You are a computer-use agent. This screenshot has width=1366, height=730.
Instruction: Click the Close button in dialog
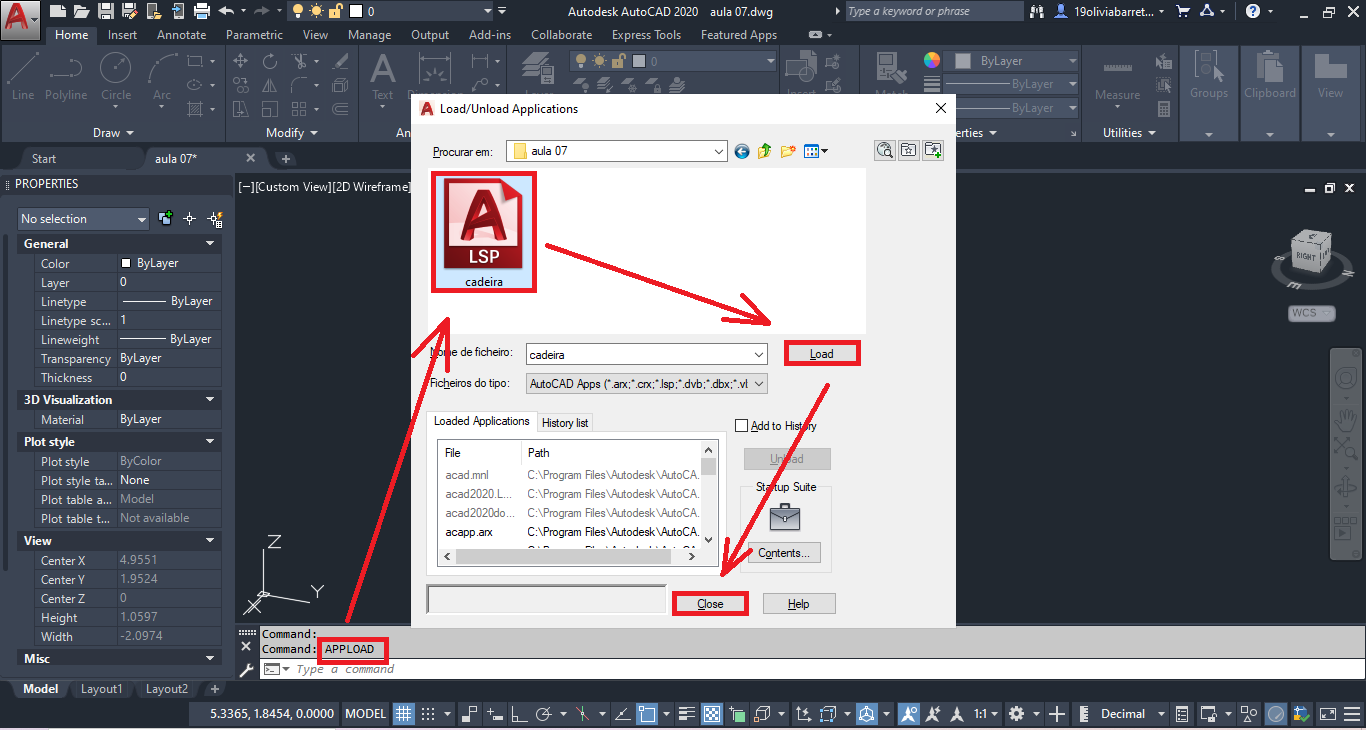710,604
